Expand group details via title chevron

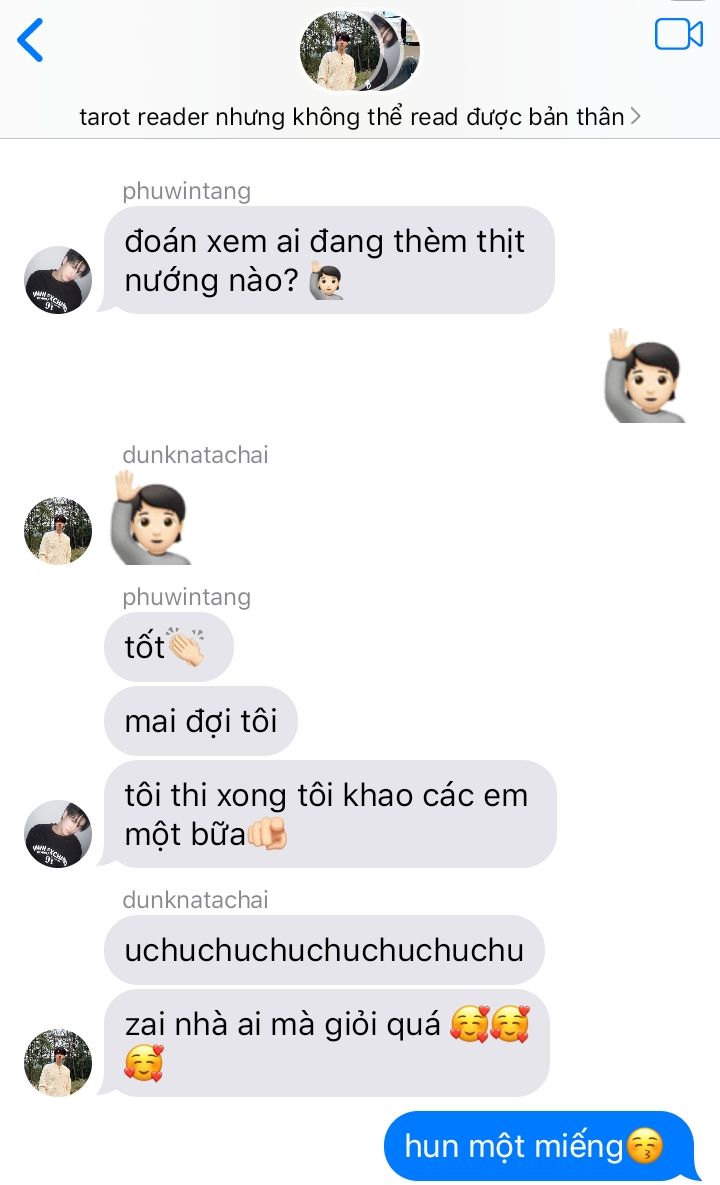pos(635,116)
